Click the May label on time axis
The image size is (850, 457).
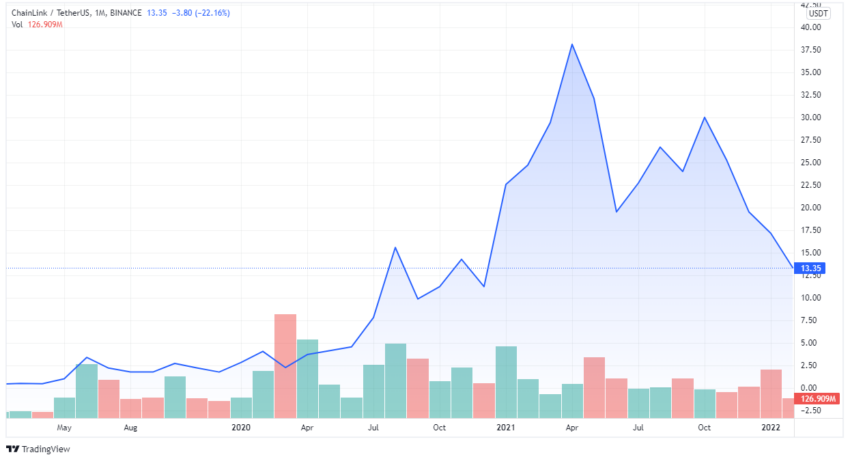tap(64, 428)
